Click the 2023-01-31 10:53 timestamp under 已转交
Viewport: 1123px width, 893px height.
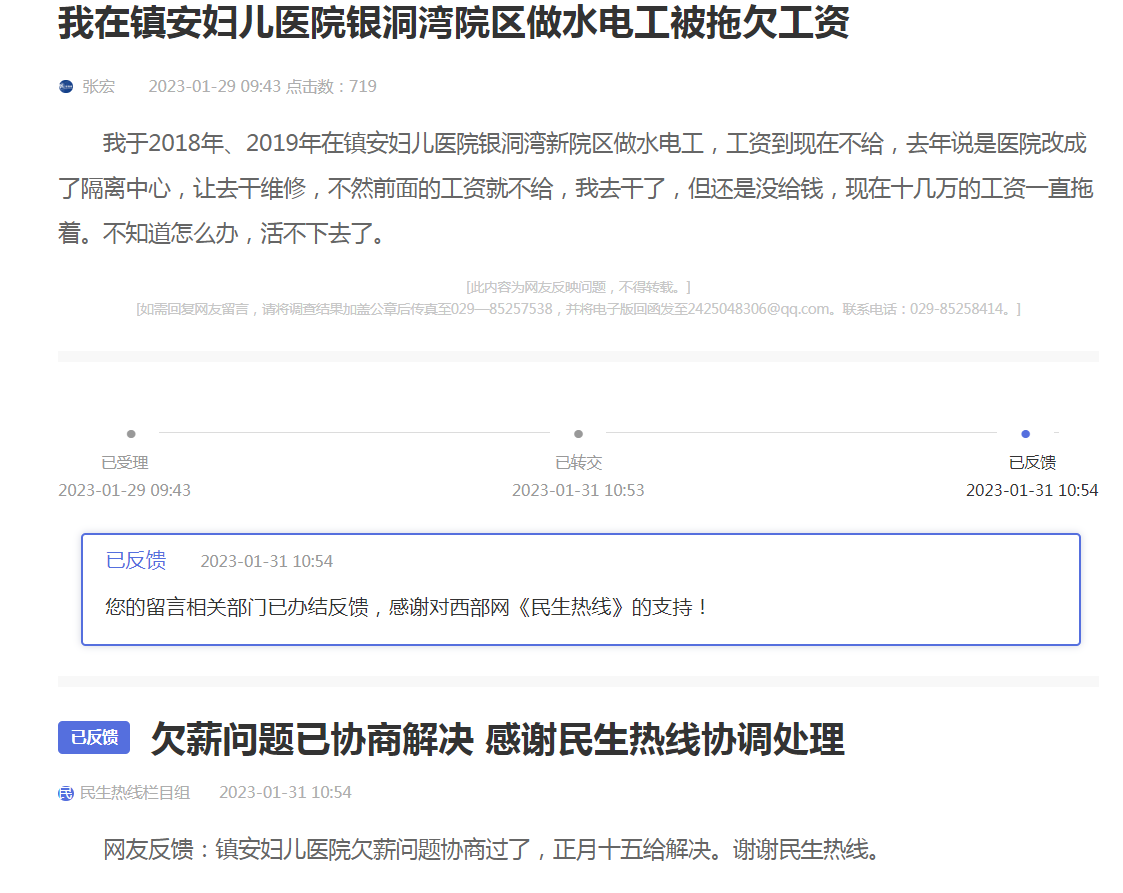pos(578,490)
